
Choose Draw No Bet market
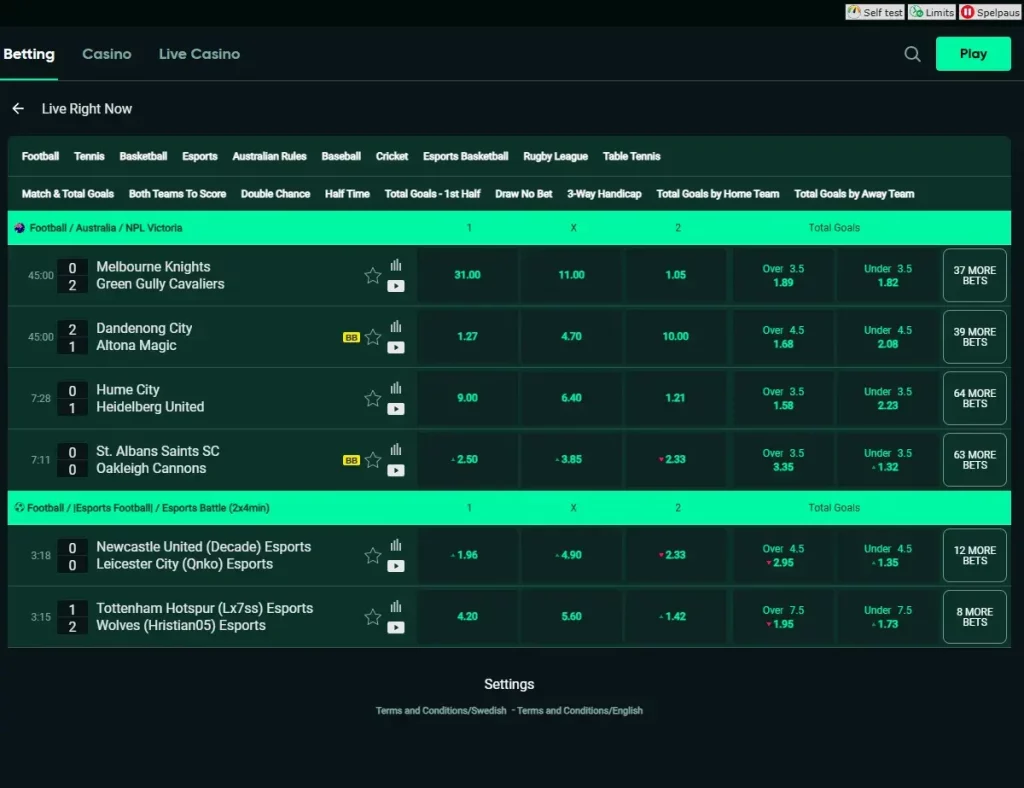pyautogui.click(x=524, y=194)
